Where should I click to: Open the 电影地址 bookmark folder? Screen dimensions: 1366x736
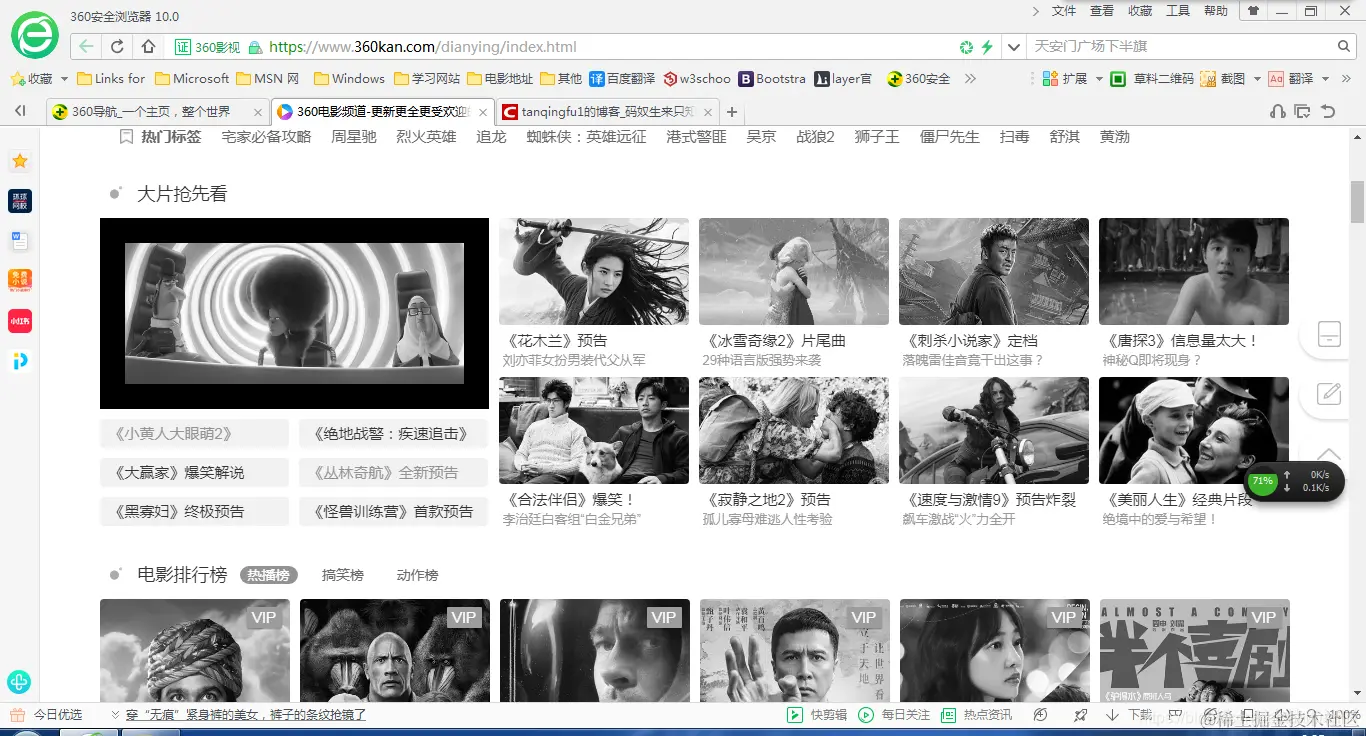point(500,78)
